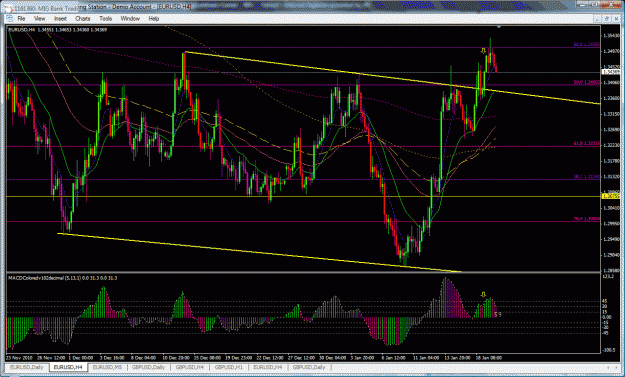625x377 pixels.
Task: Switch to the EURUSD,M5 chart tab
Action: 107,367
